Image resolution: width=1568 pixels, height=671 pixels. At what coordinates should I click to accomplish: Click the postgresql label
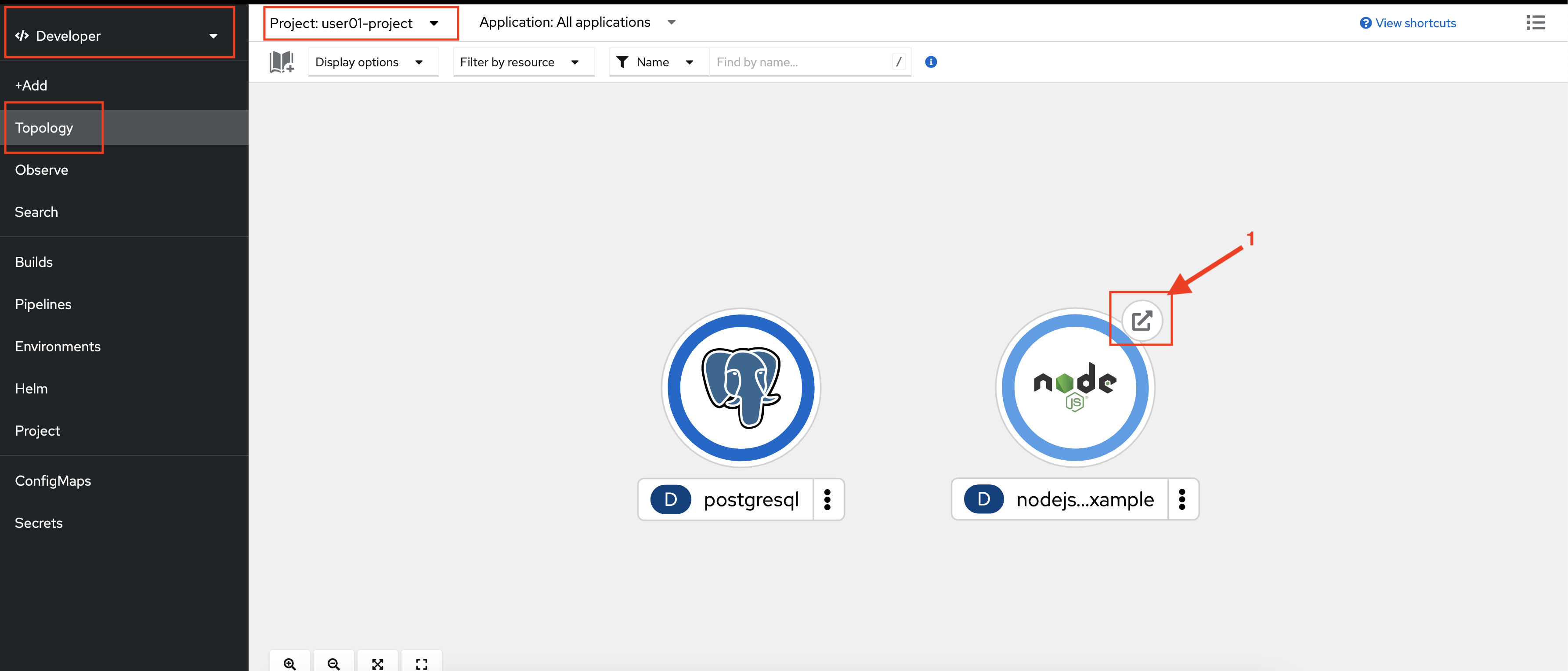[751, 499]
